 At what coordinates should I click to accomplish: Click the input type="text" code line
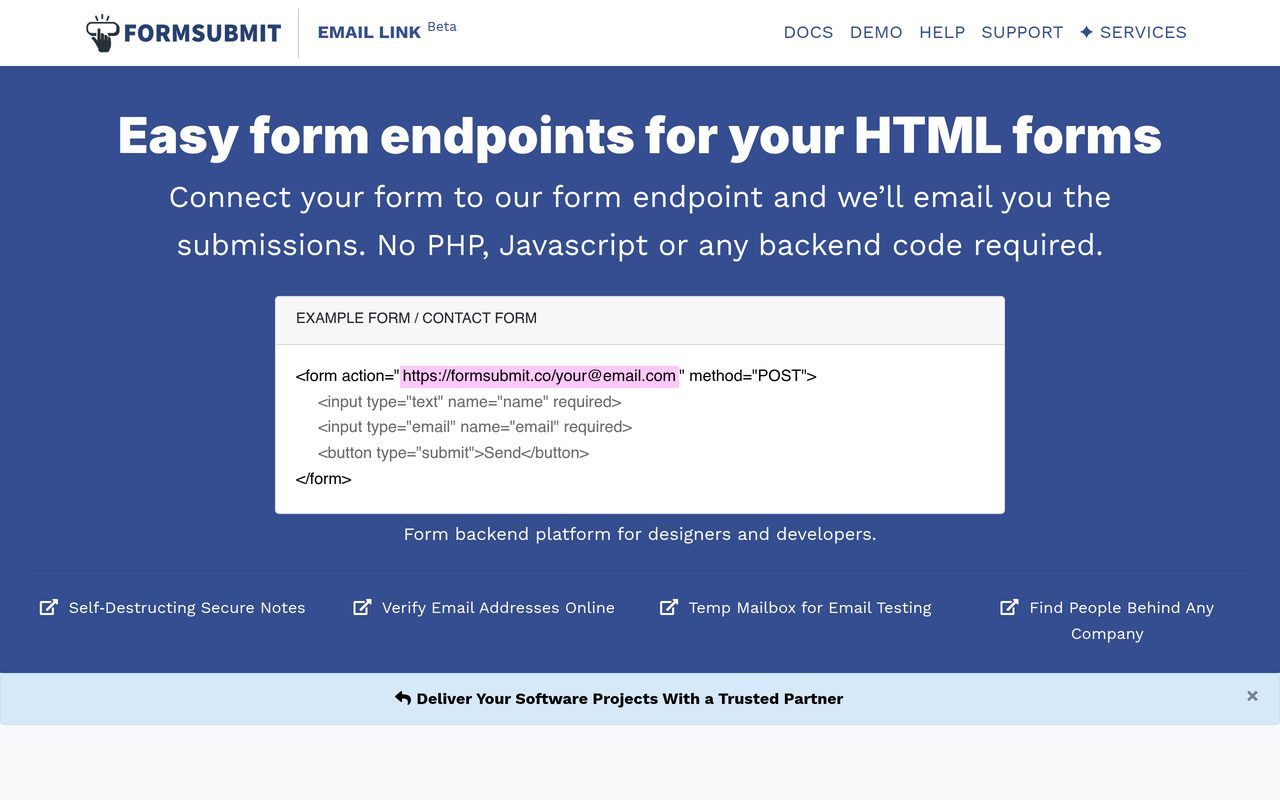pyautogui.click(x=469, y=402)
